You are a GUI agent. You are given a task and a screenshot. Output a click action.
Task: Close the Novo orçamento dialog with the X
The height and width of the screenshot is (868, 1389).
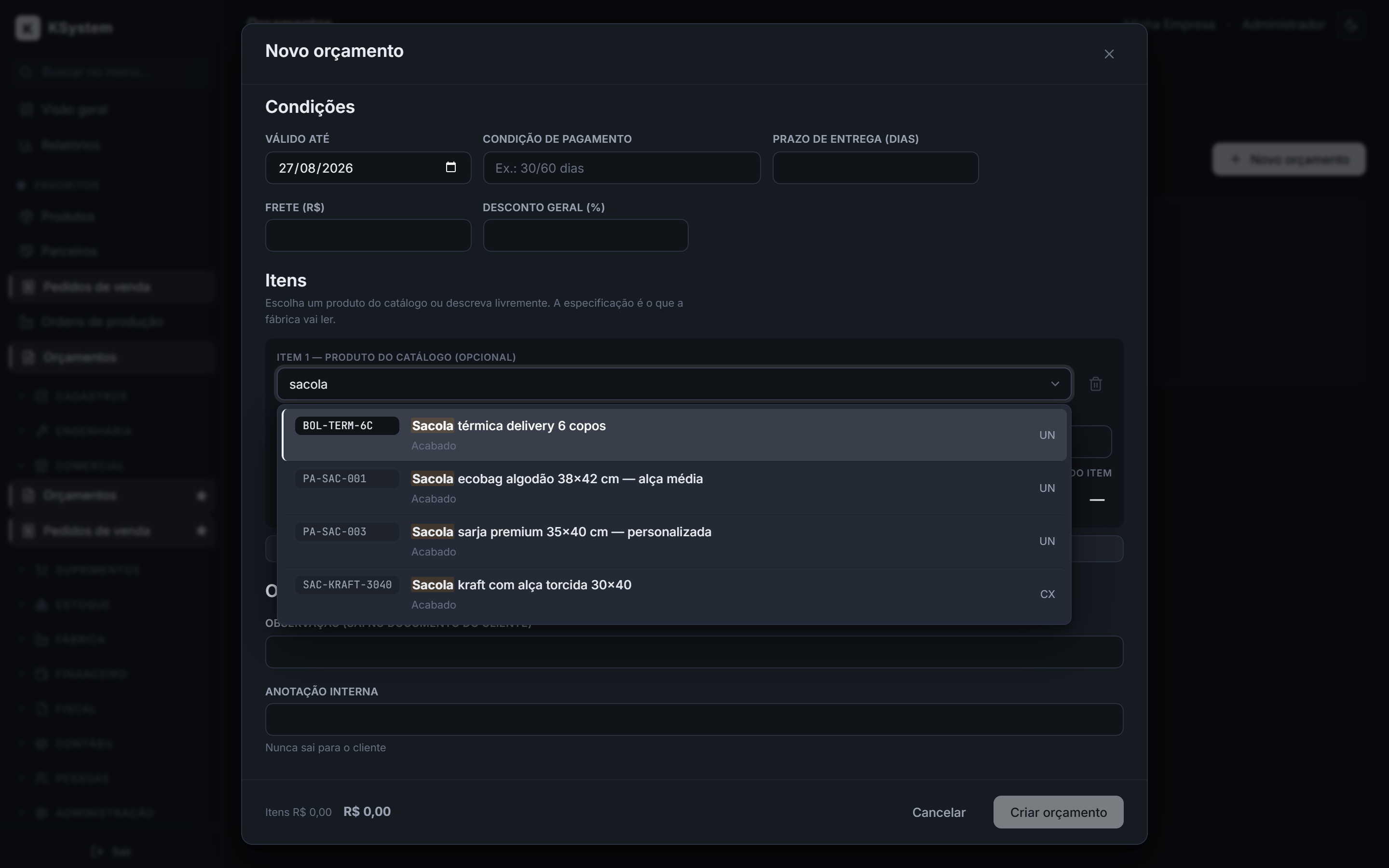click(x=1109, y=54)
